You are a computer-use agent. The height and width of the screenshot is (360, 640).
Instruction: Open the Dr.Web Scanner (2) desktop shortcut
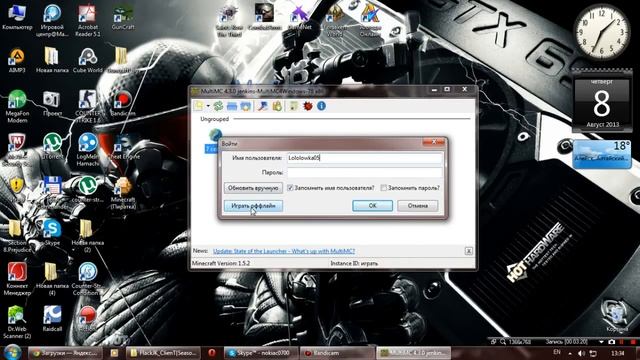point(17,322)
